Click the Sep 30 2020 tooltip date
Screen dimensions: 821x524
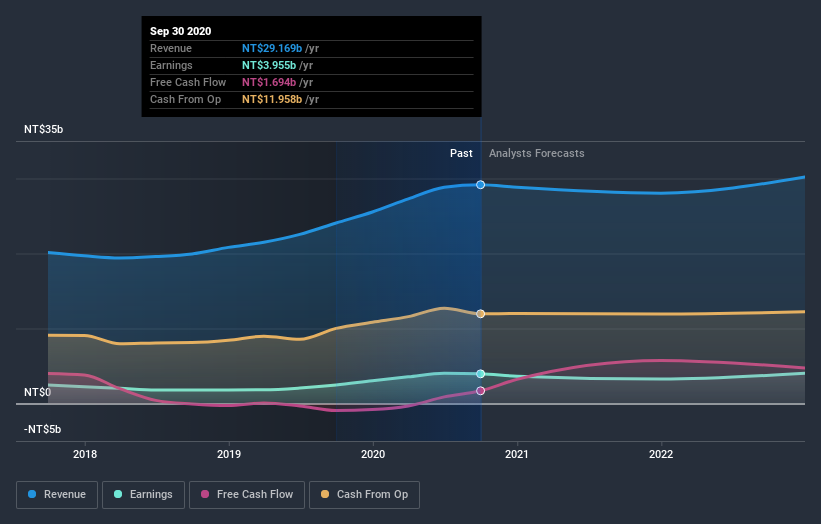point(181,31)
